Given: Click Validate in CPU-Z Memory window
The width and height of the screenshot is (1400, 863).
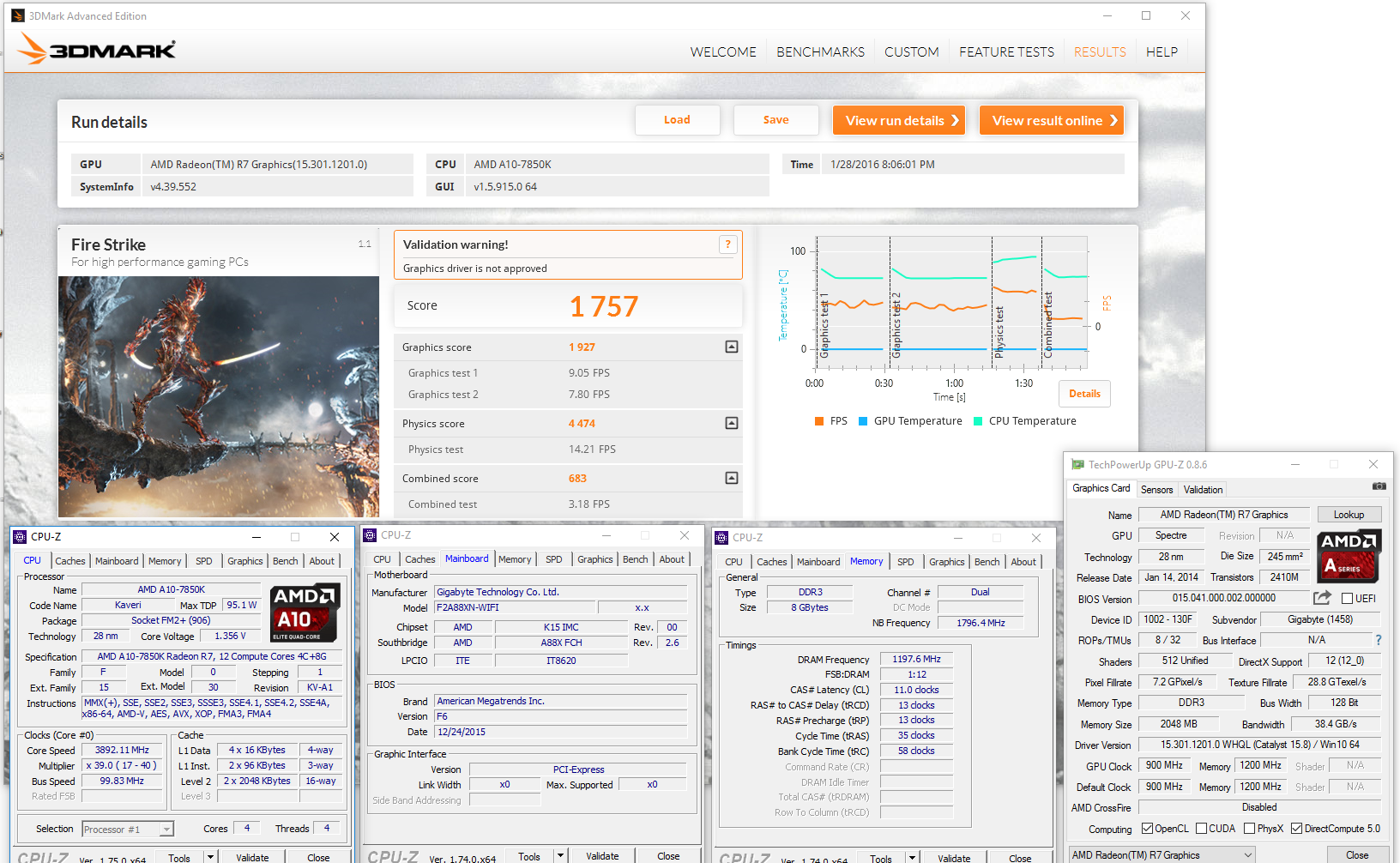Looking at the screenshot, I should pyautogui.click(x=954, y=857).
